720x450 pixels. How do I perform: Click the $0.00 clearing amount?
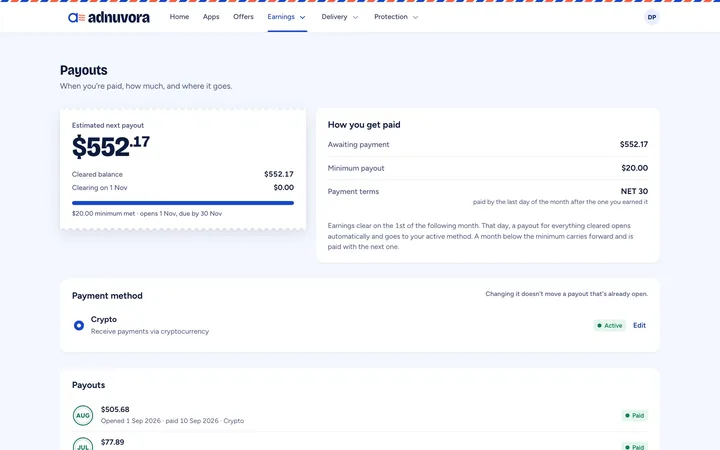click(x=284, y=188)
